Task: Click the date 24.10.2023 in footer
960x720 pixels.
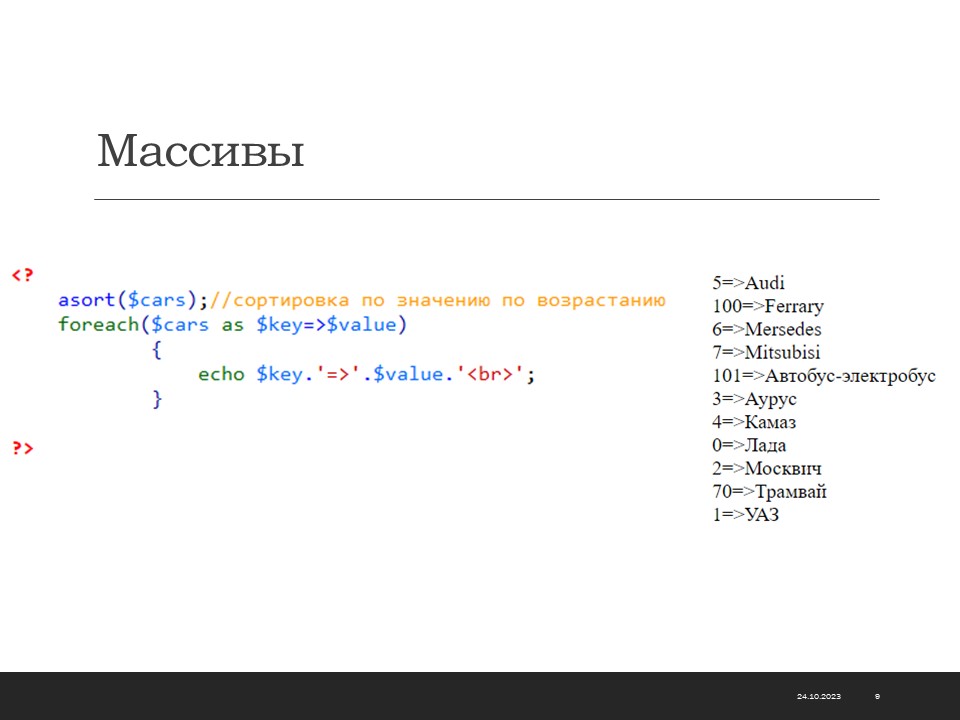Action: [x=818, y=696]
